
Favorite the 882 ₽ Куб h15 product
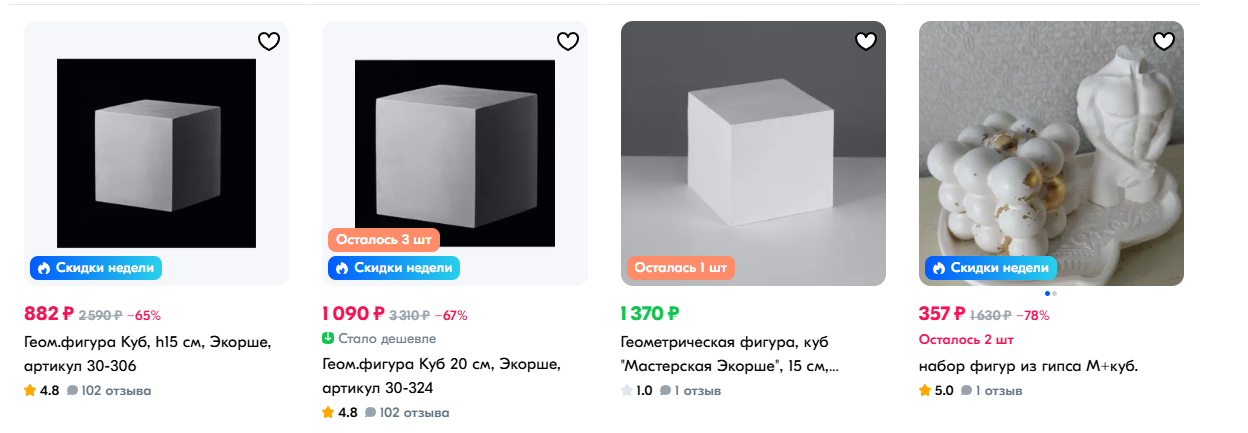pyautogui.click(x=269, y=41)
